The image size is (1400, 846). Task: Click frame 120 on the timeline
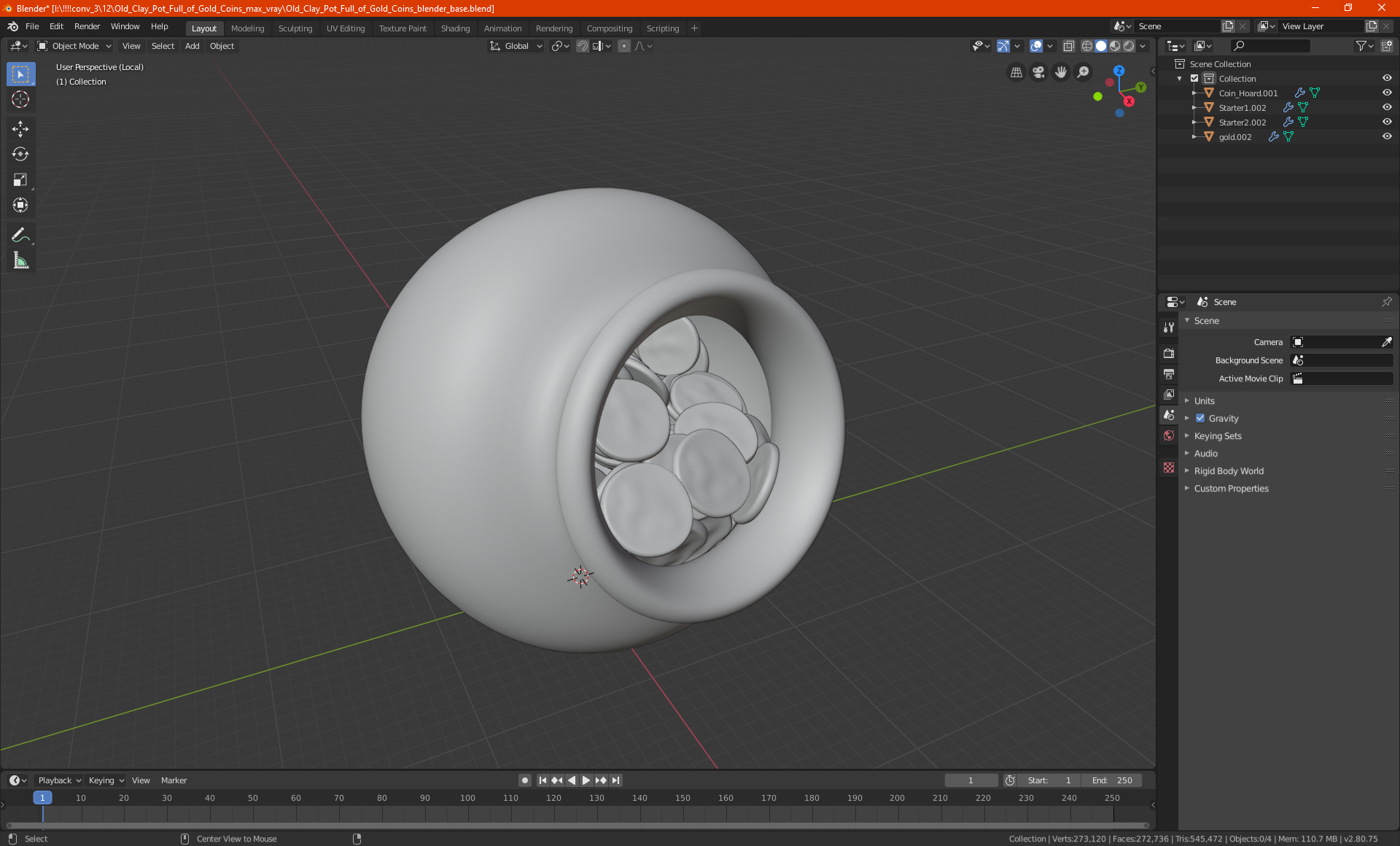click(553, 798)
